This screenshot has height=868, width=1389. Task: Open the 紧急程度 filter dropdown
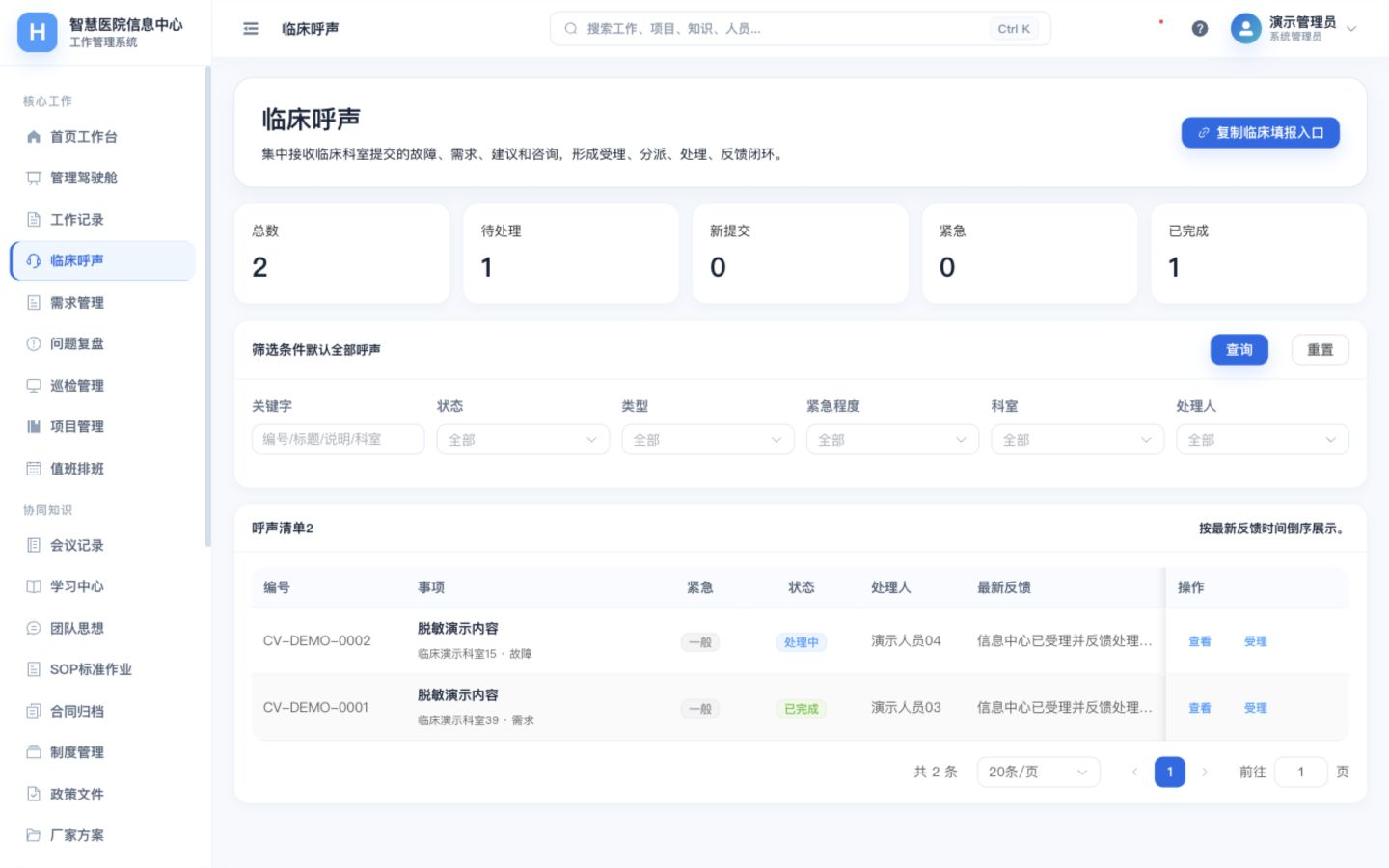click(x=892, y=440)
